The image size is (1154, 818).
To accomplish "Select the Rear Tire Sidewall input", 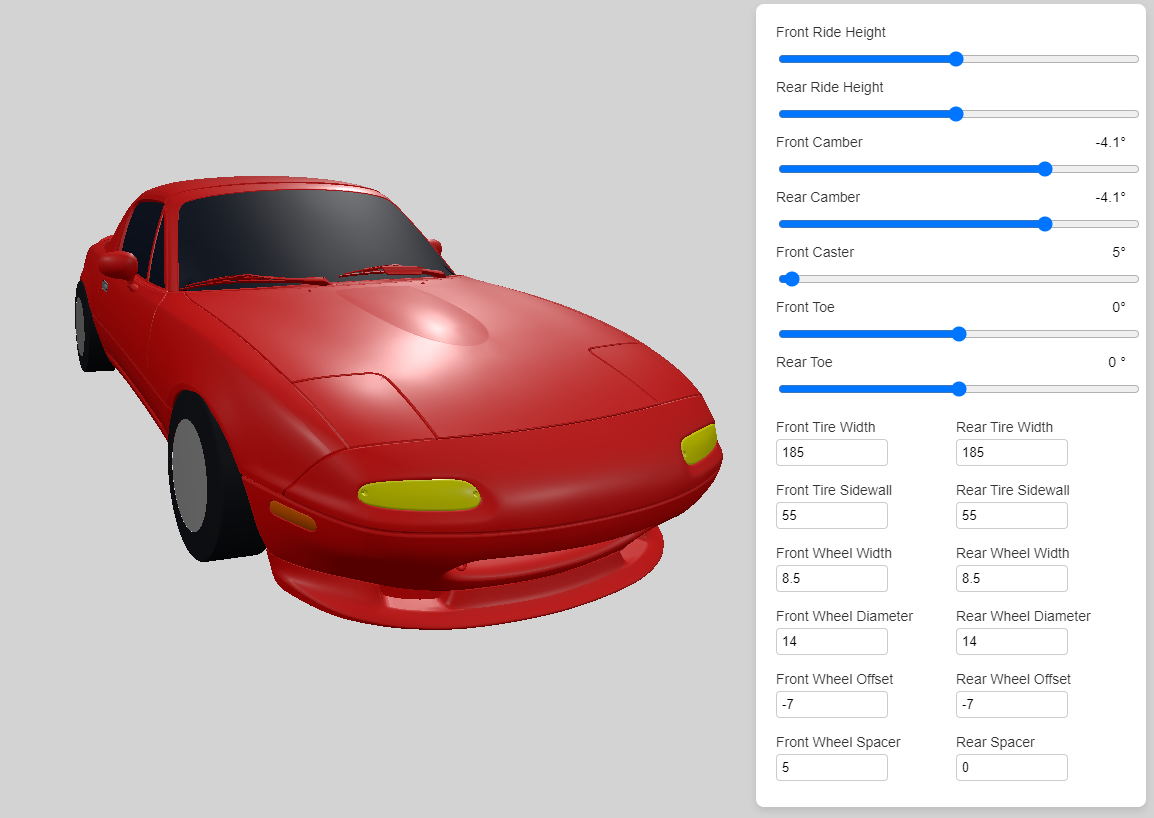I will coord(1011,516).
